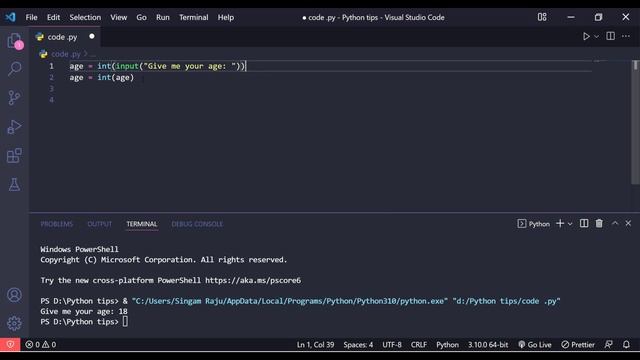Viewport: 640px width, 360px height.
Task: Change encoding via UTF-8 status item
Action: point(392,344)
